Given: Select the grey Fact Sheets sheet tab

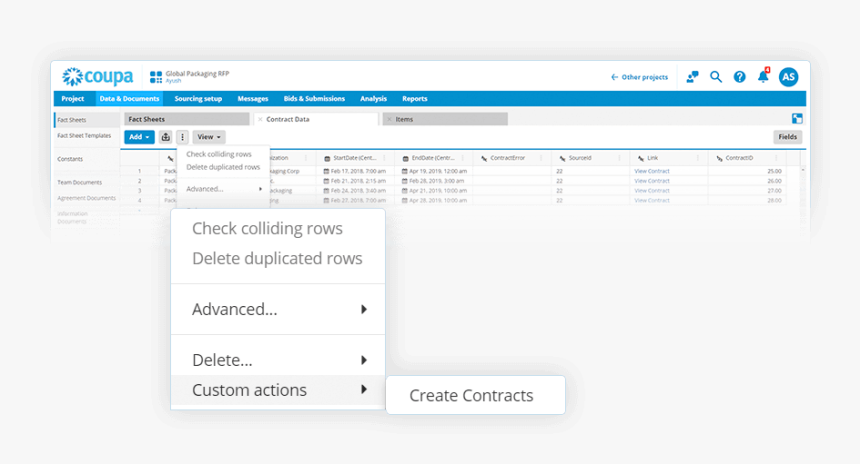Looking at the screenshot, I should click(x=186, y=119).
